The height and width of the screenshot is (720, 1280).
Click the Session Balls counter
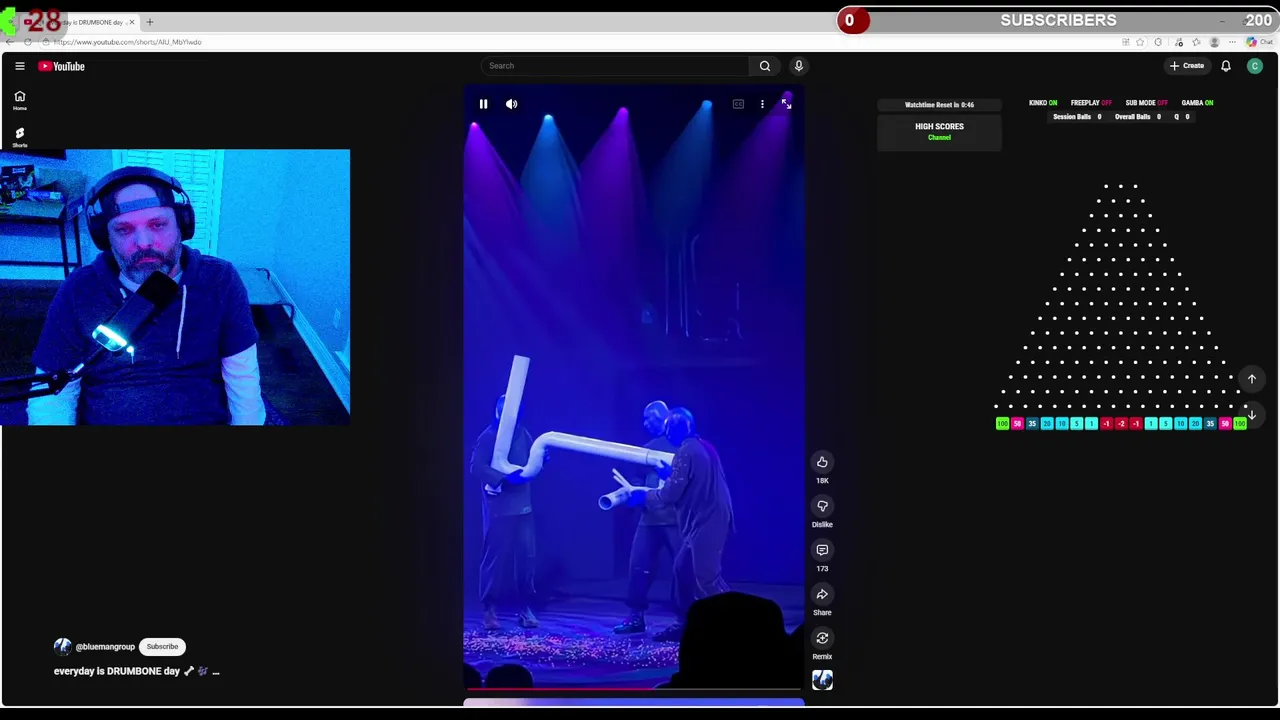point(1077,117)
